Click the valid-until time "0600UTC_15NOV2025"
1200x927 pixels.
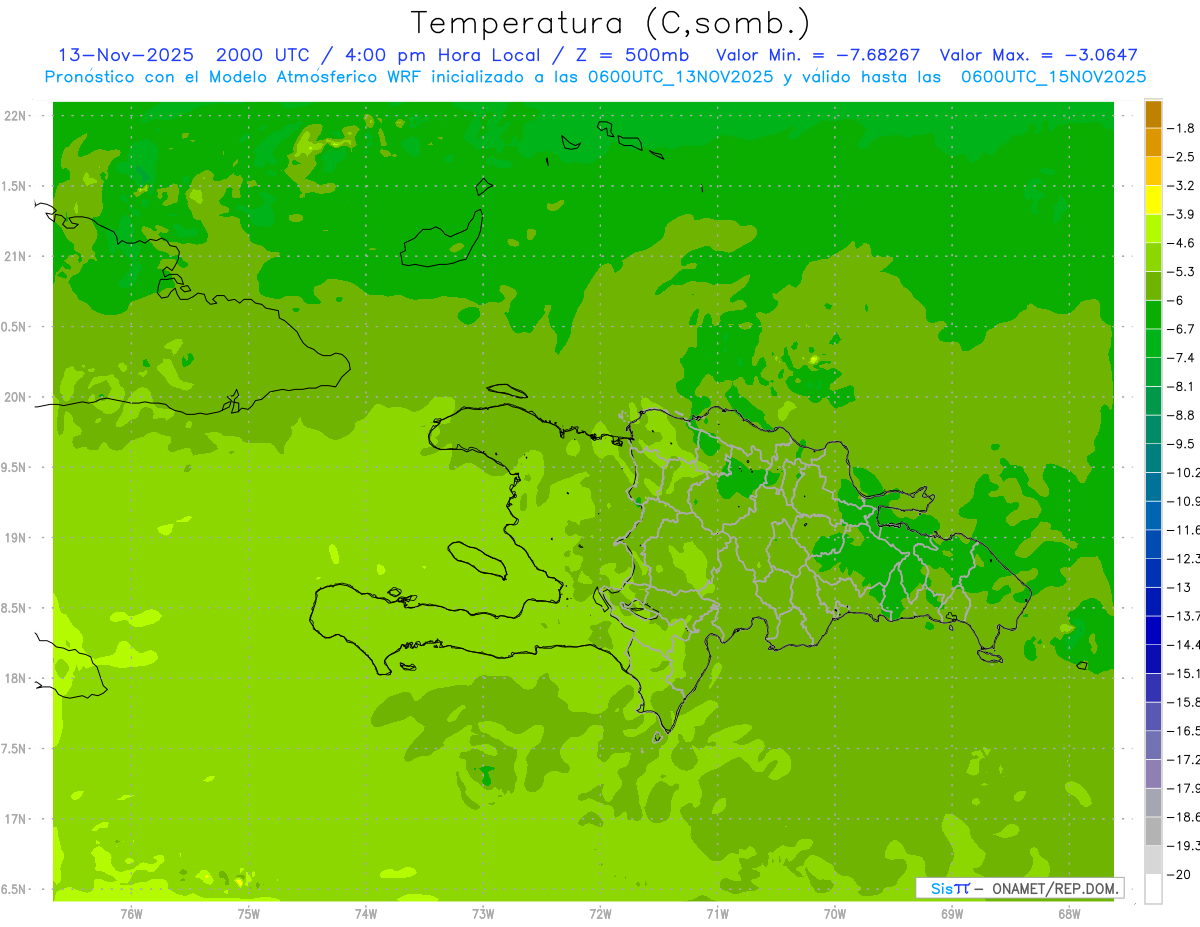pos(1053,76)
